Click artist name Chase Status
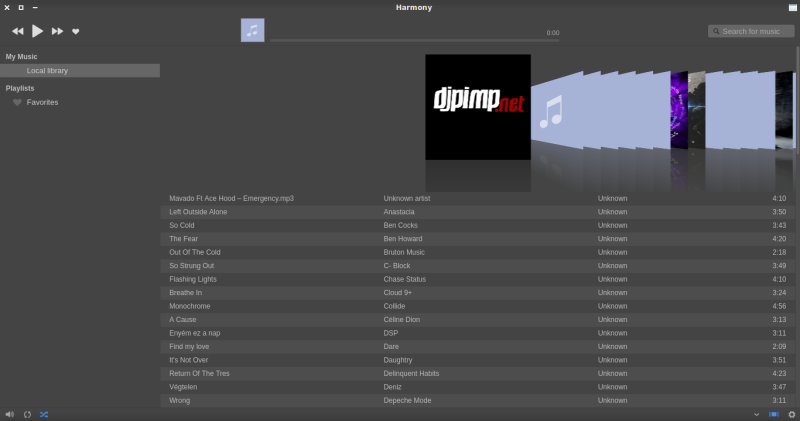800x421 pixels. [x=405, y=279]
